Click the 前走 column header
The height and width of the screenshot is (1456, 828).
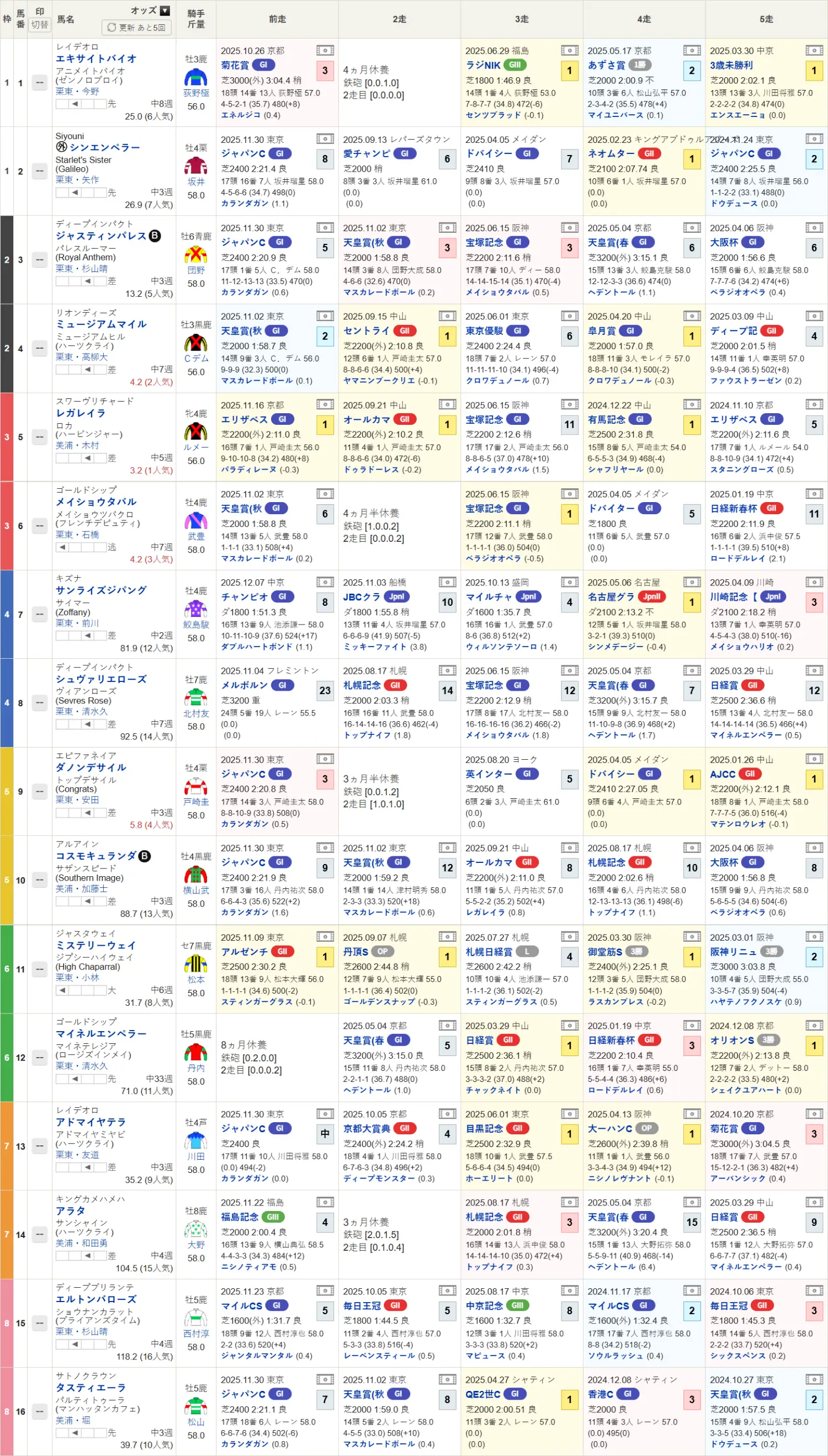277,19
